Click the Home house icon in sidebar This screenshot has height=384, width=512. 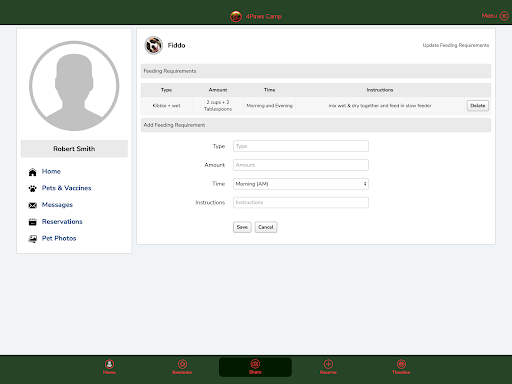tap(32, 172)
